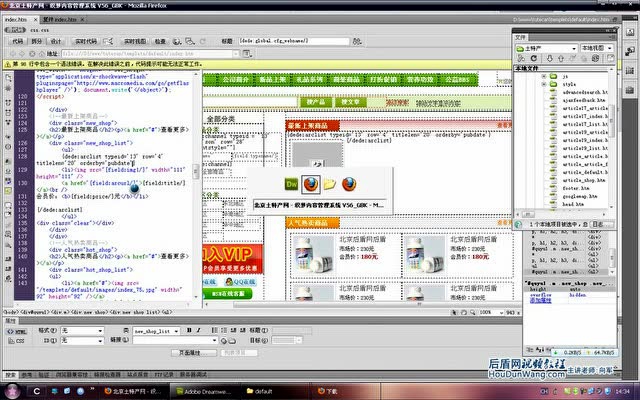Switch to the 文件 Files panel tab
640x400 pixels.
click(x=520, y=37)
